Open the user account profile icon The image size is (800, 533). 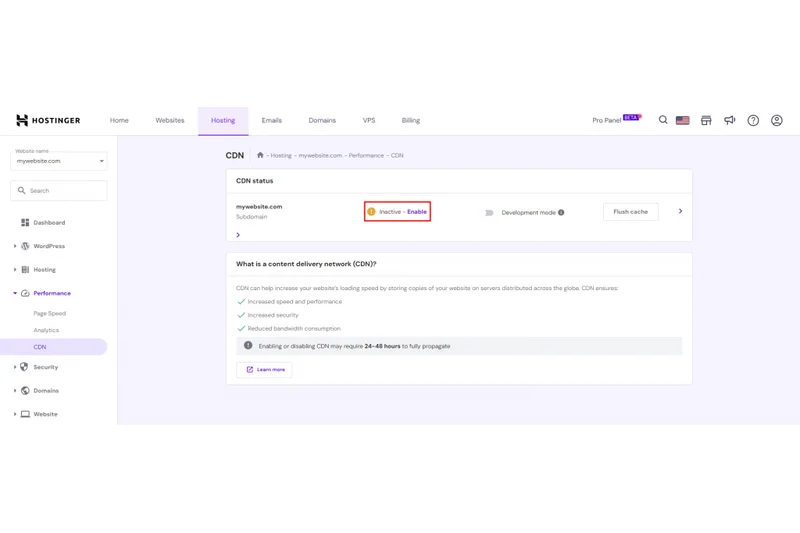pyautogui.click(x=777, y=120)
